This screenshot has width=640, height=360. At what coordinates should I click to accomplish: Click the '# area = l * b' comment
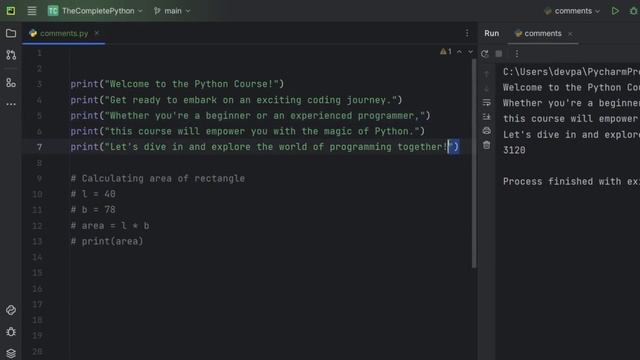click(x=110, y=226)
